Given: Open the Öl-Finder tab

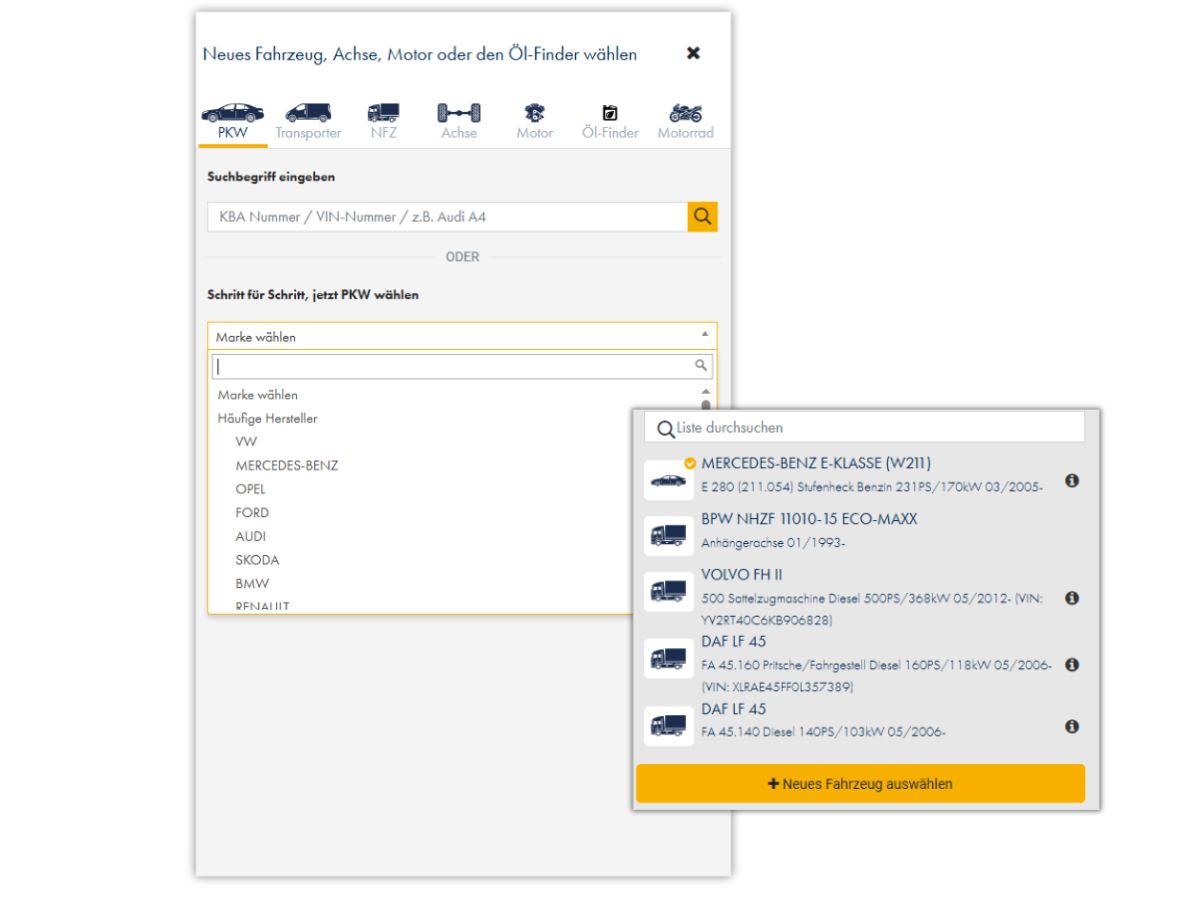Looking at the screenshot, I should [610, 122].
